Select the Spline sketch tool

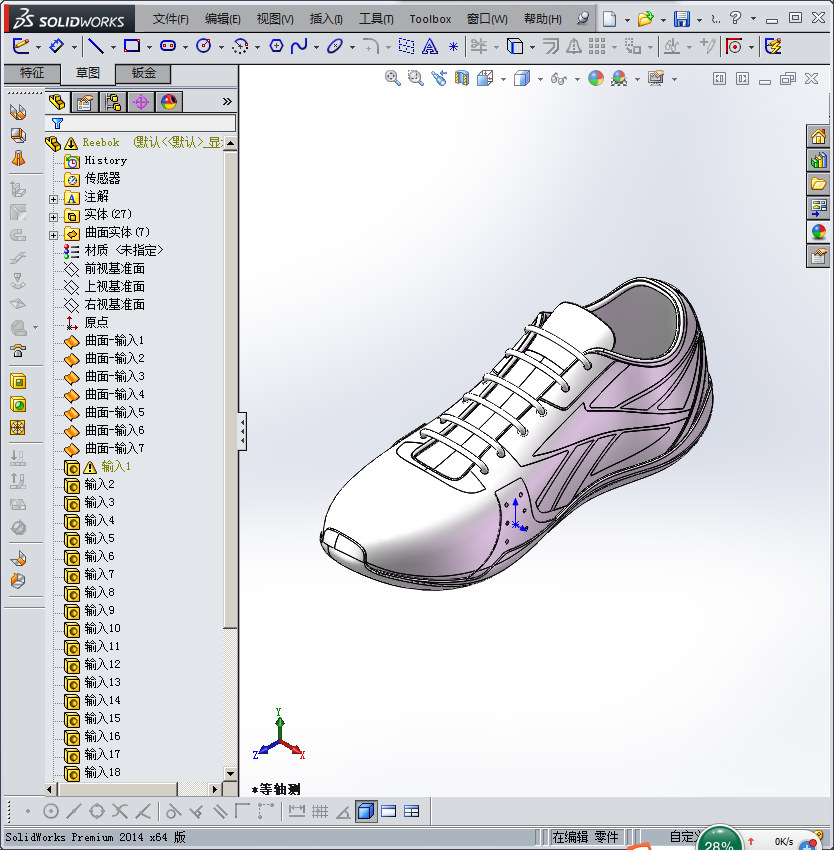(299, 46)
